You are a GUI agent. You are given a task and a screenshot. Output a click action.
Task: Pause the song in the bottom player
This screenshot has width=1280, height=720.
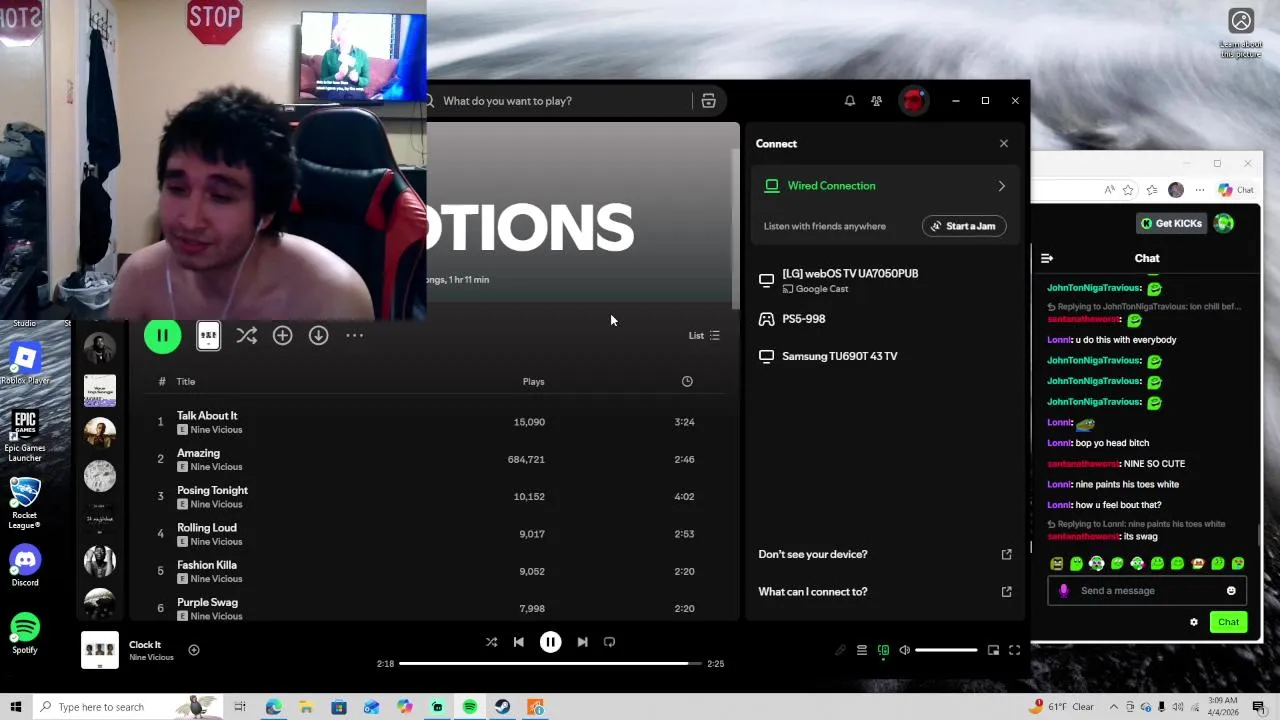coord(550,642)
